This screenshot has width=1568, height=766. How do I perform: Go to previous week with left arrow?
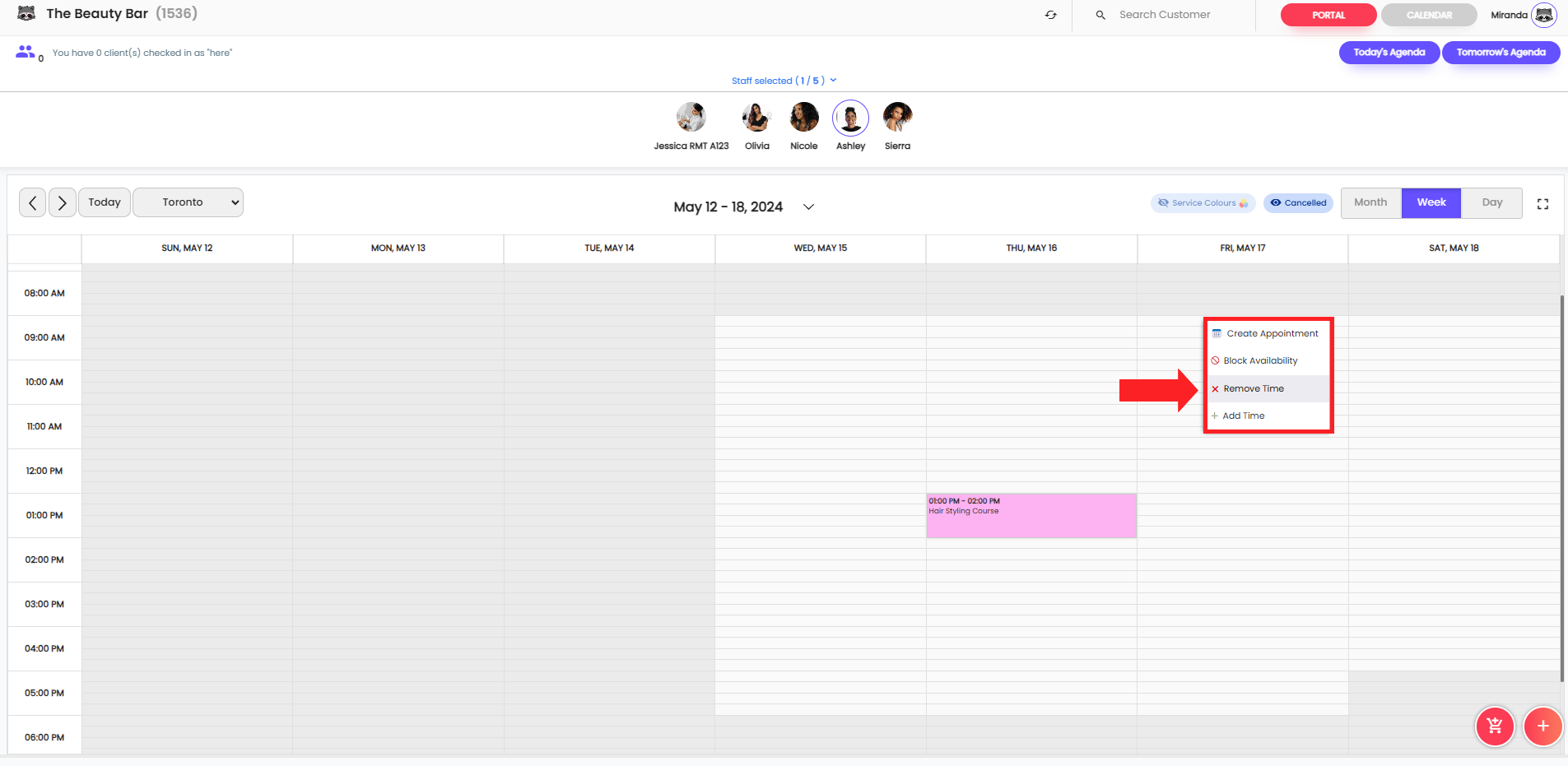[33, 202]
